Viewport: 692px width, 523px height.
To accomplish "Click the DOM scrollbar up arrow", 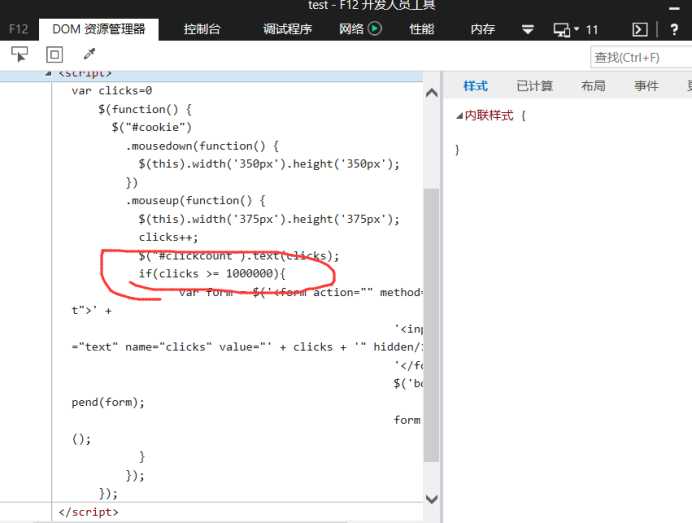I will 432,93.
